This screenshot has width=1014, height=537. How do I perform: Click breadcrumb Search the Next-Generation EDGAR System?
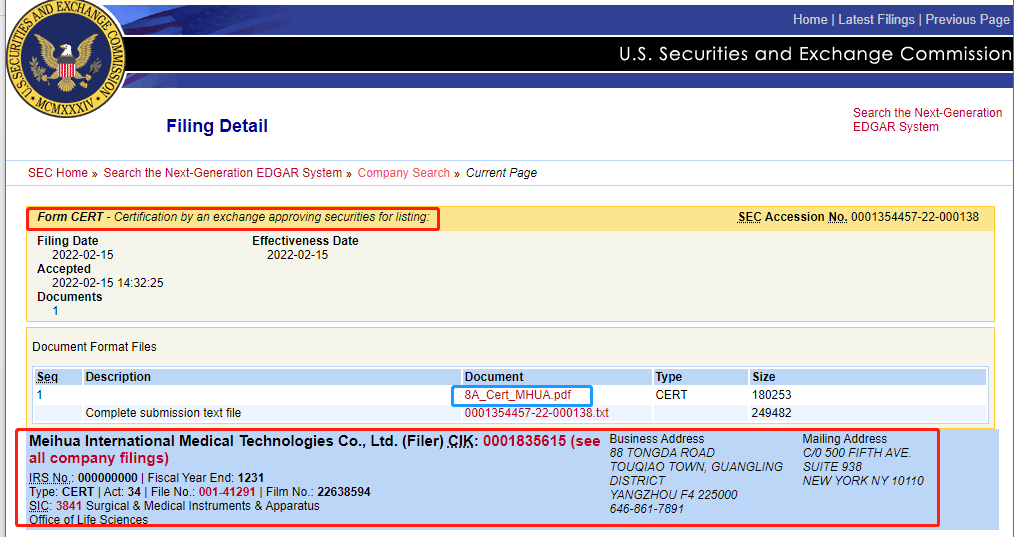point(222,173)
